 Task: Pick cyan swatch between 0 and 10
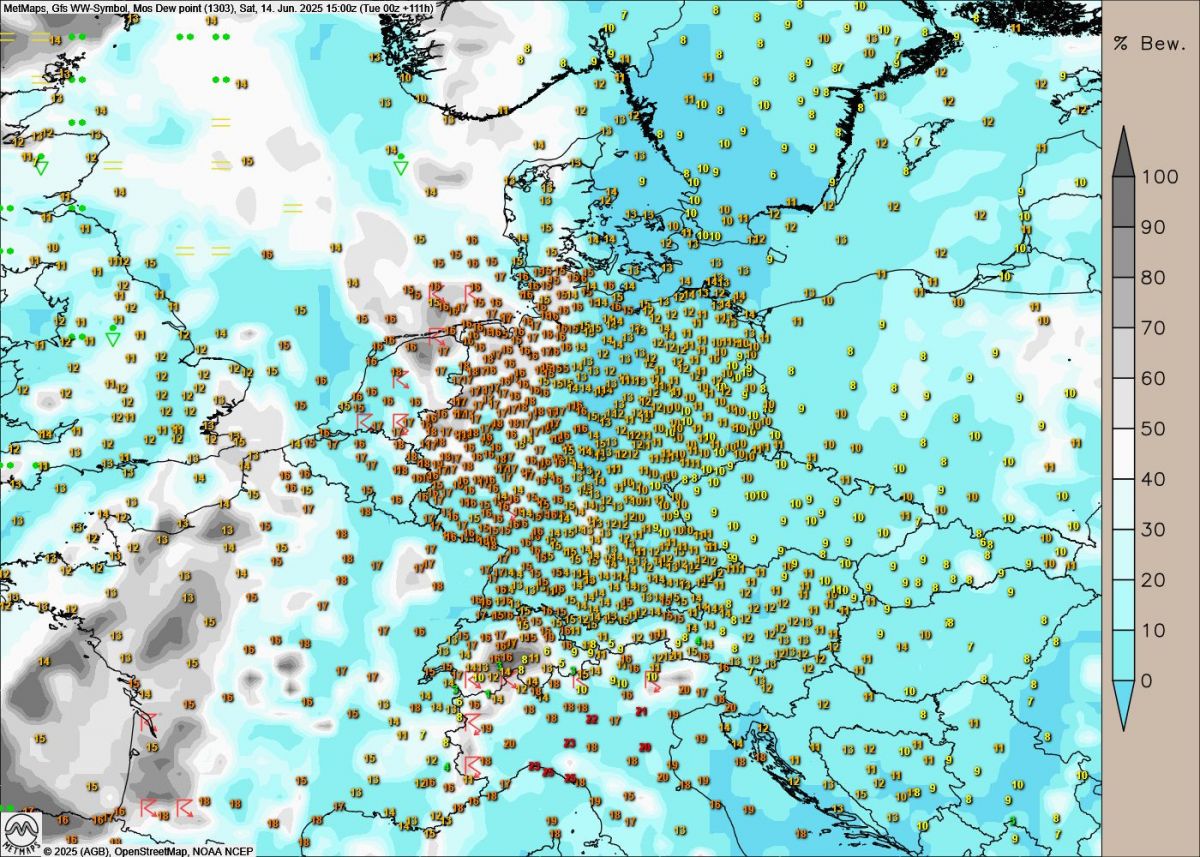click(x=1123, y=656)
